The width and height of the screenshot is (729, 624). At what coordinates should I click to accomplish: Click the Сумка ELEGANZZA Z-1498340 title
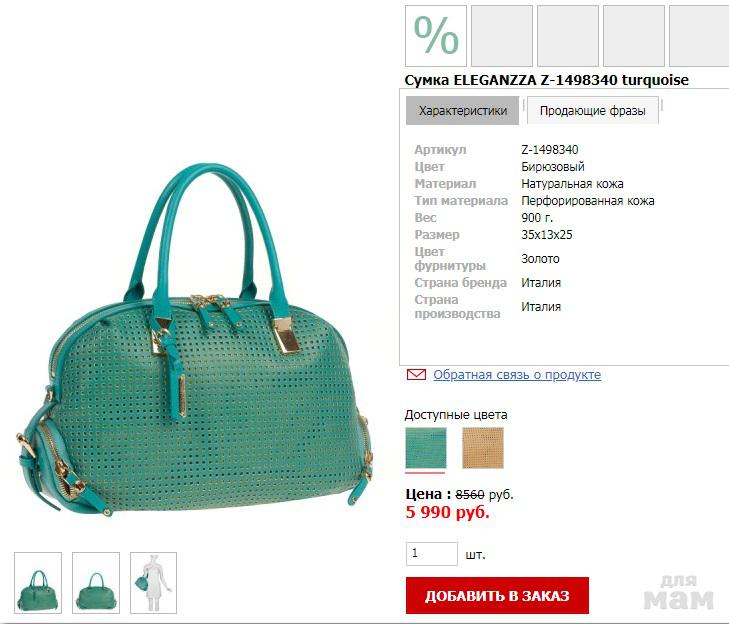546,80
